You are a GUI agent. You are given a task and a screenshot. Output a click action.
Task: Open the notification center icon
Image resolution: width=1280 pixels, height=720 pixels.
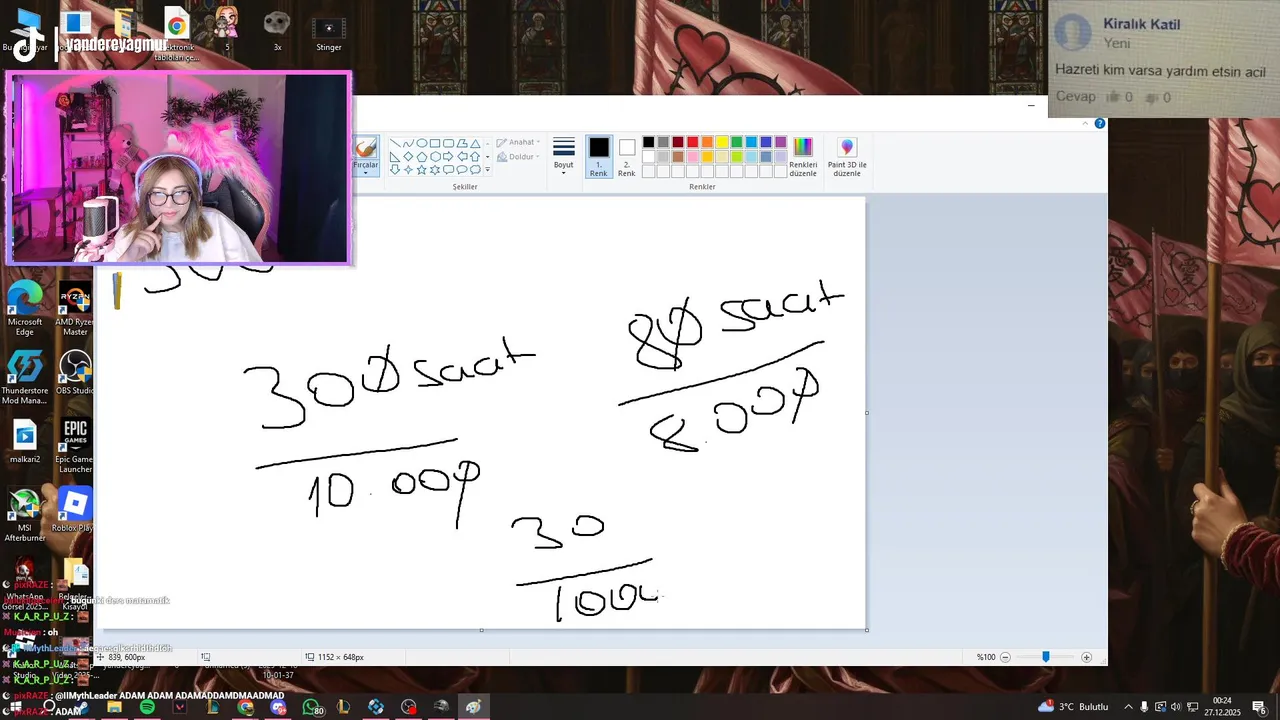coord(1259,707)
